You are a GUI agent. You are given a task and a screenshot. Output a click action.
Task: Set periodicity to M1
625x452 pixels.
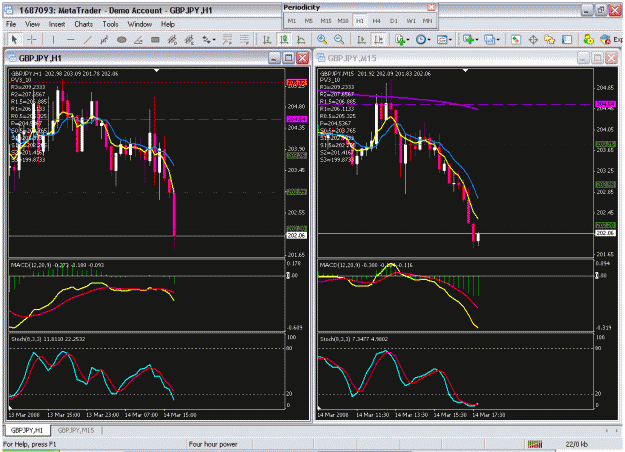pyautogui.click(x=292, y=21)
